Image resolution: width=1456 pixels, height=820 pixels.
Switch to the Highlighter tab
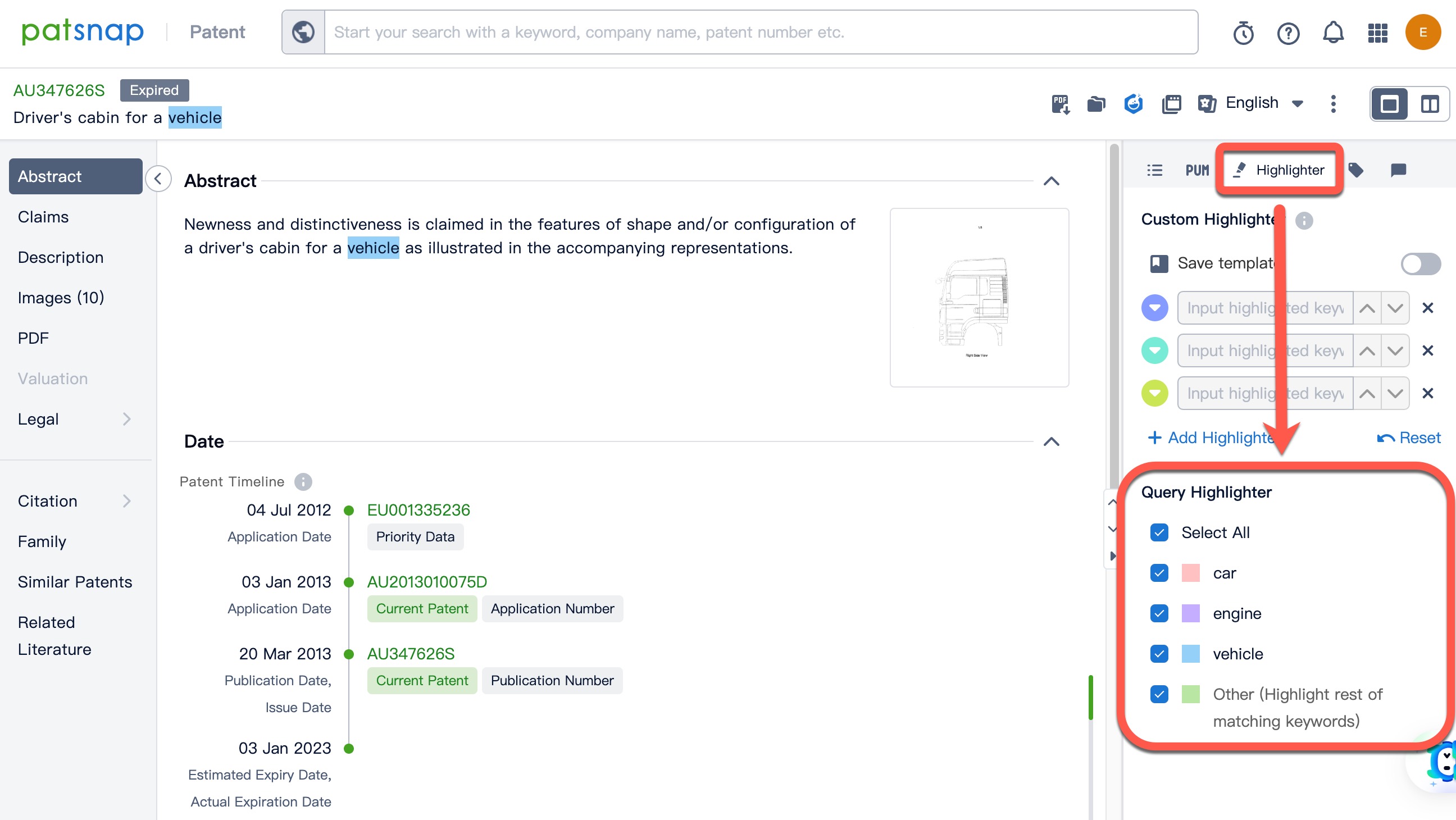[1279, 170]
